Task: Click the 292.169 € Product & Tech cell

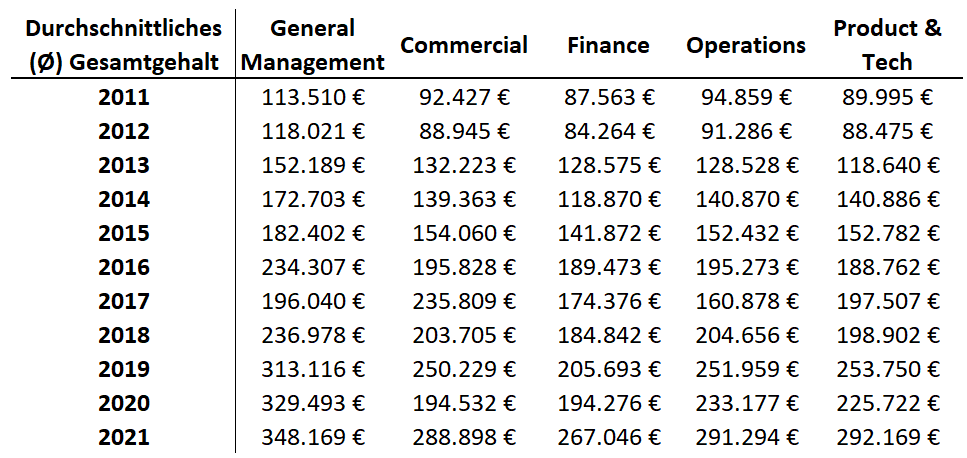Action: tap(887, 437)
